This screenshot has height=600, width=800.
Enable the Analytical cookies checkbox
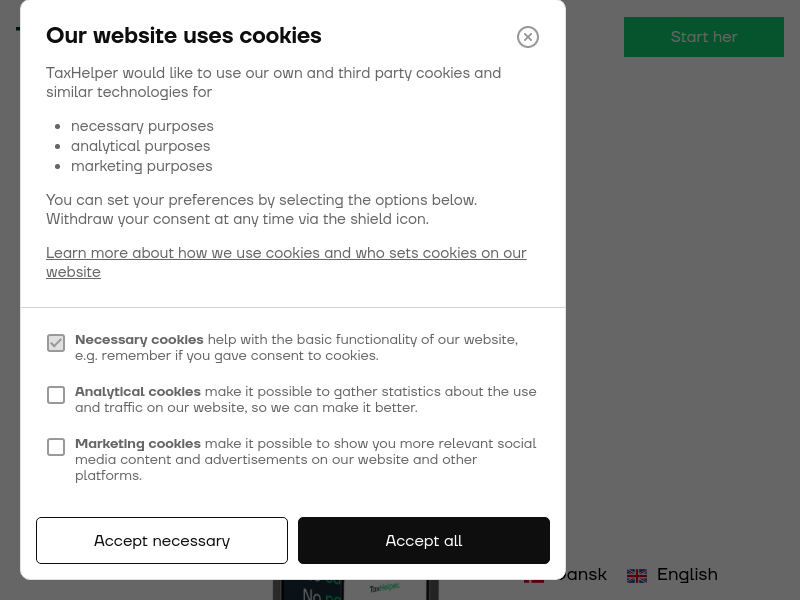pos(56,395)
